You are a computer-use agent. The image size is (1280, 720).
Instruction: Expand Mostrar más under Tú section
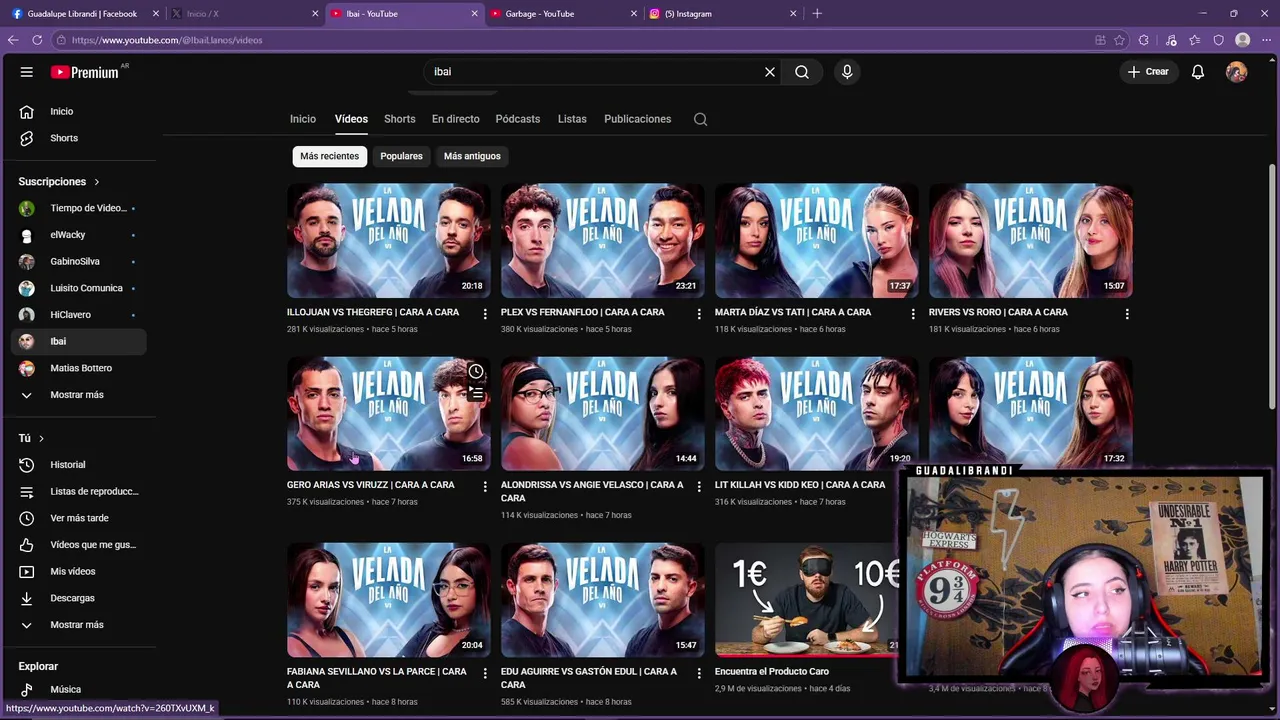[x=78, y=625]
